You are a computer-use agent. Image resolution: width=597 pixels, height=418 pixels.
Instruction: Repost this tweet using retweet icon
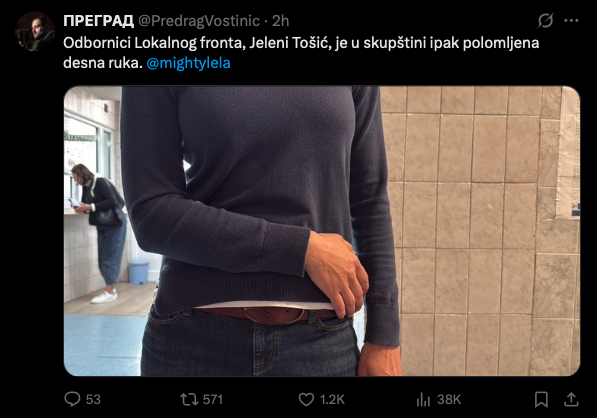point(189,399)
